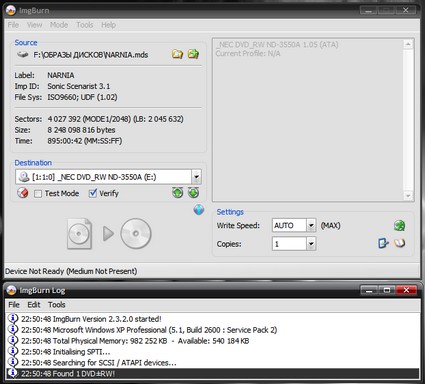
Task: Open the destination drive dropdown
Action: pos(196,177)
